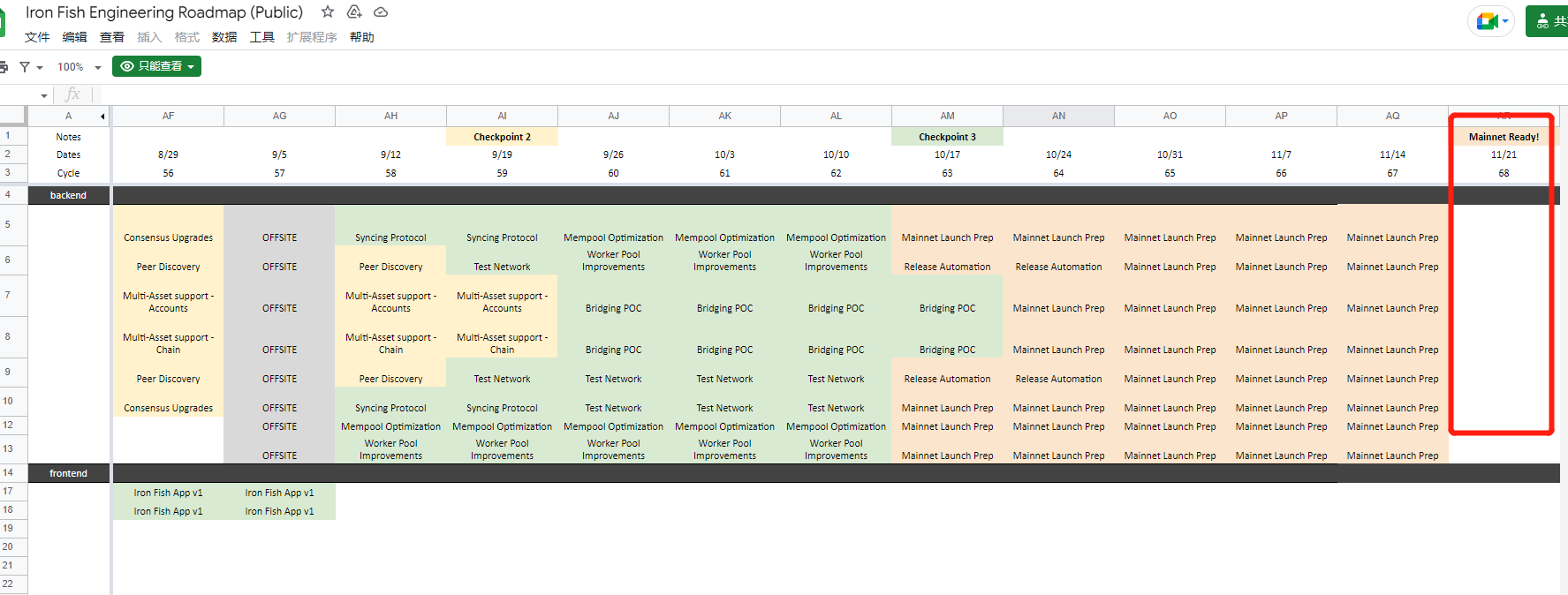Select Consensus Upgrades cell in row 10

168,403
